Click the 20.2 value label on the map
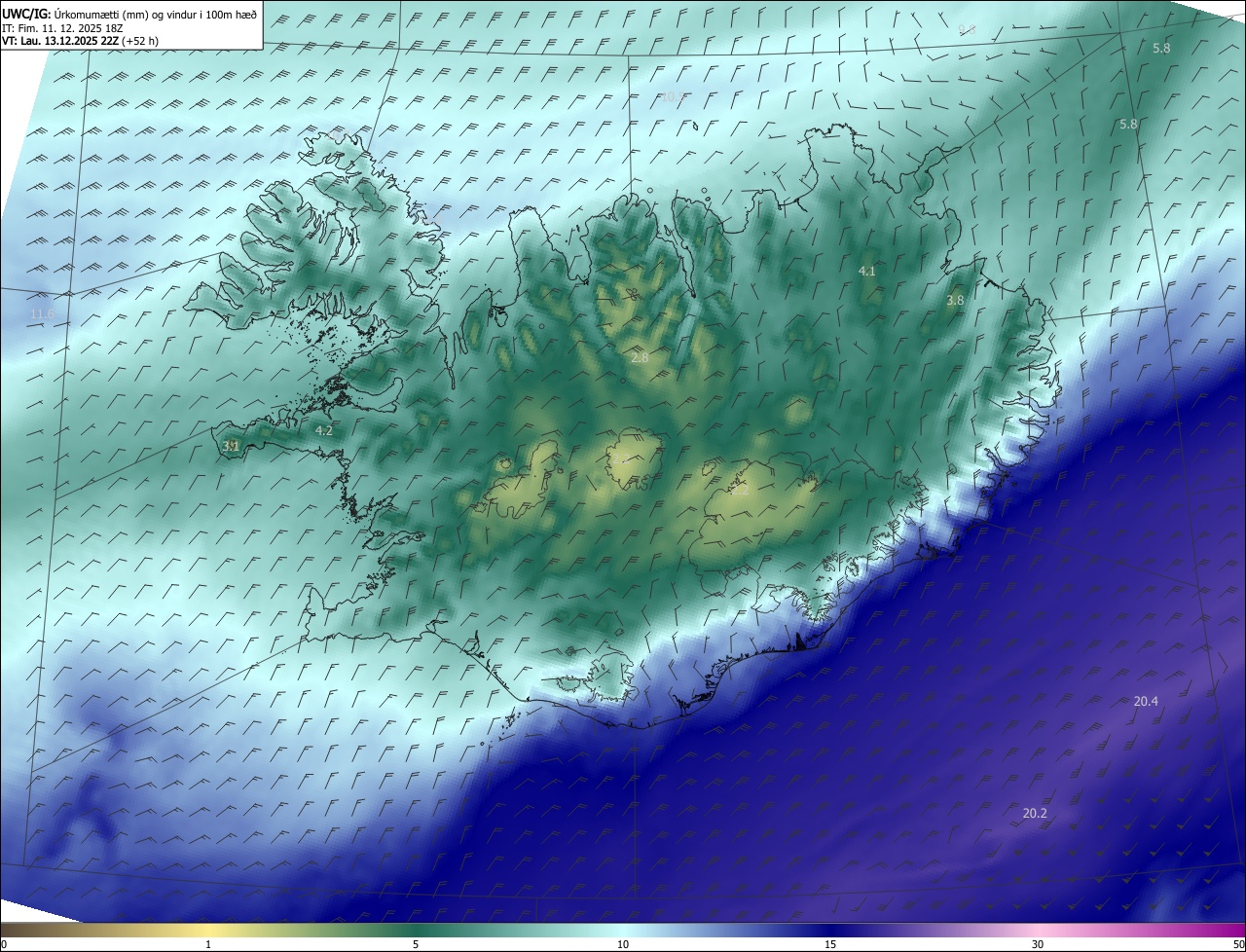Image resolution: width=1246 pixels, height=952 pixels. (x=1035, y=814)
